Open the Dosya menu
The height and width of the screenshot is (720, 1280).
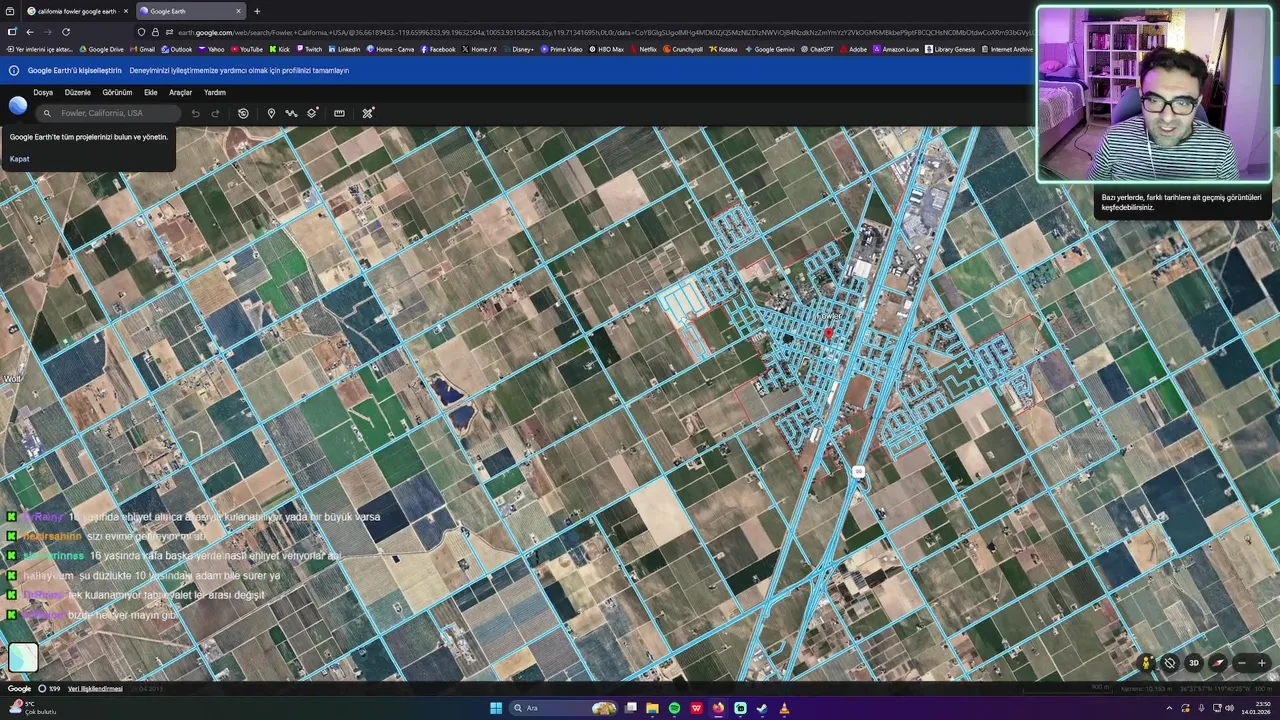(43, 92)
